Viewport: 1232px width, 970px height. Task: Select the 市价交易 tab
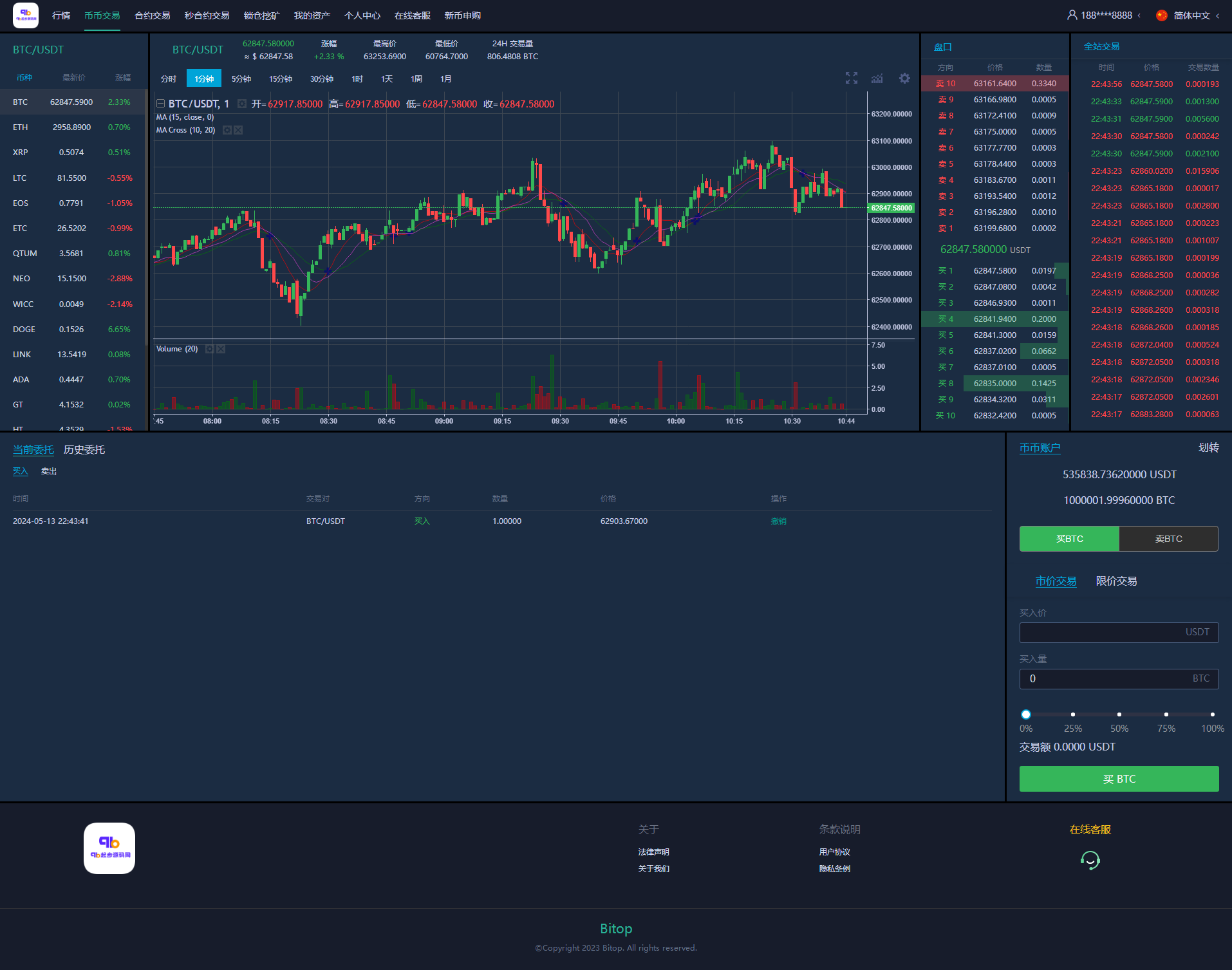pos(1056,581)
